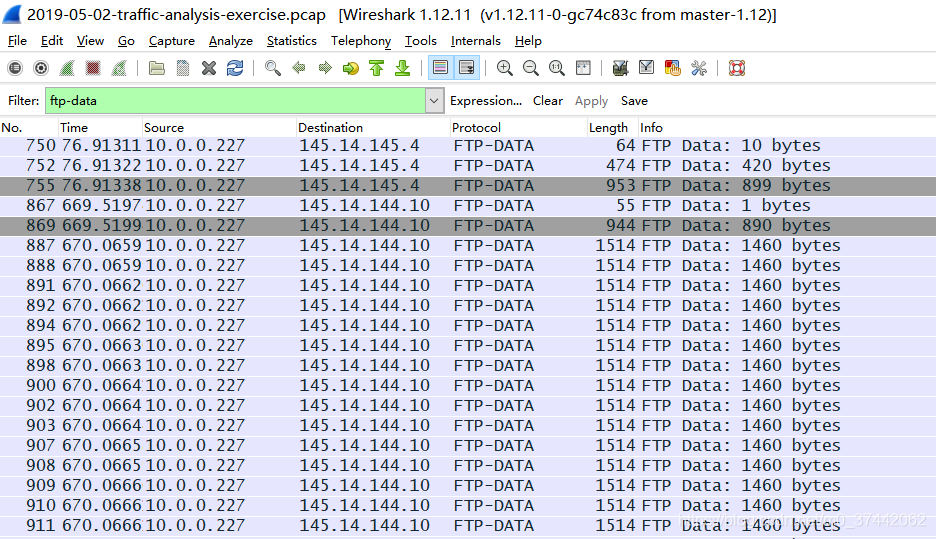Sort by the Source column header
The width and height of the screenshot is (936, 539).
(x=218, y=128)
